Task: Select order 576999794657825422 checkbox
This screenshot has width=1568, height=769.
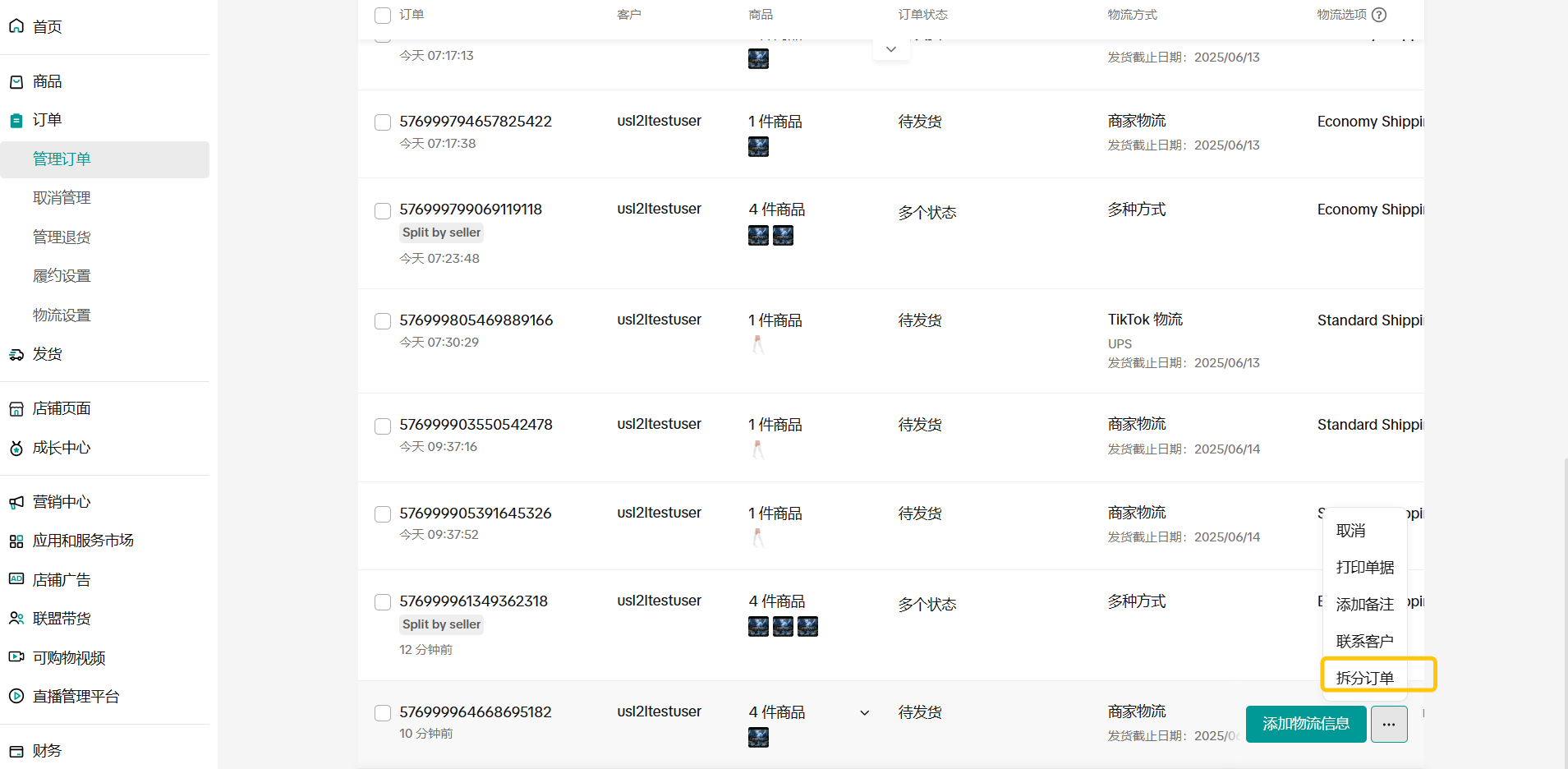Action: click(383, 122)
